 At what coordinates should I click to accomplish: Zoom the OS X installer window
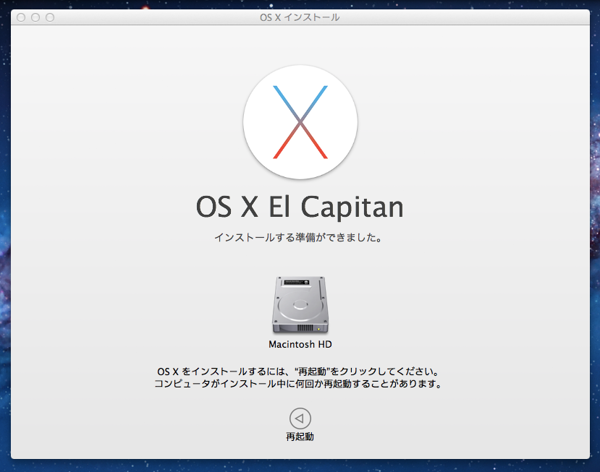click(x=50, y=17)
